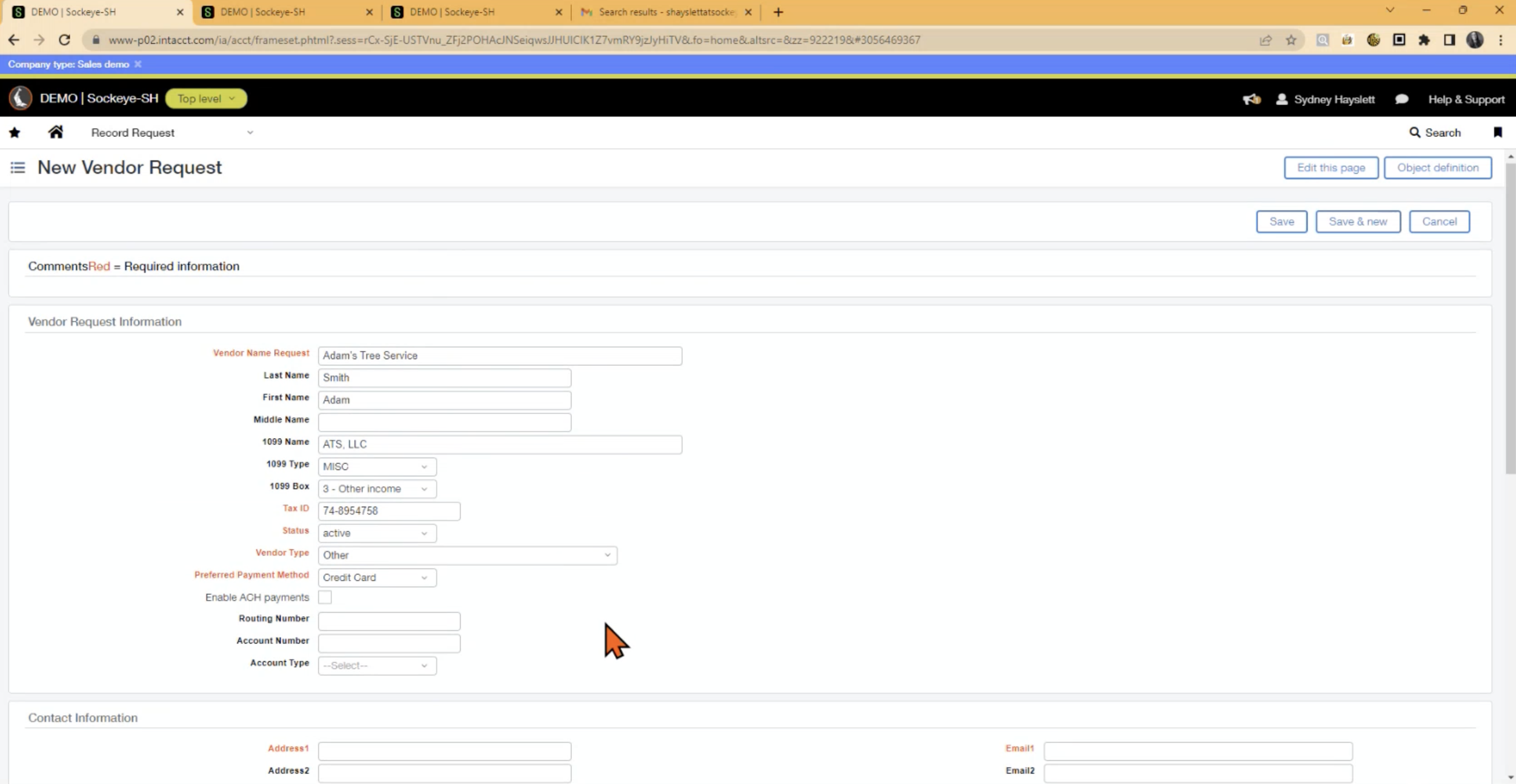The height and width of the screenshot is (784, 1516).
Task: Click into the Email2 field
Action: (1198, 773)
